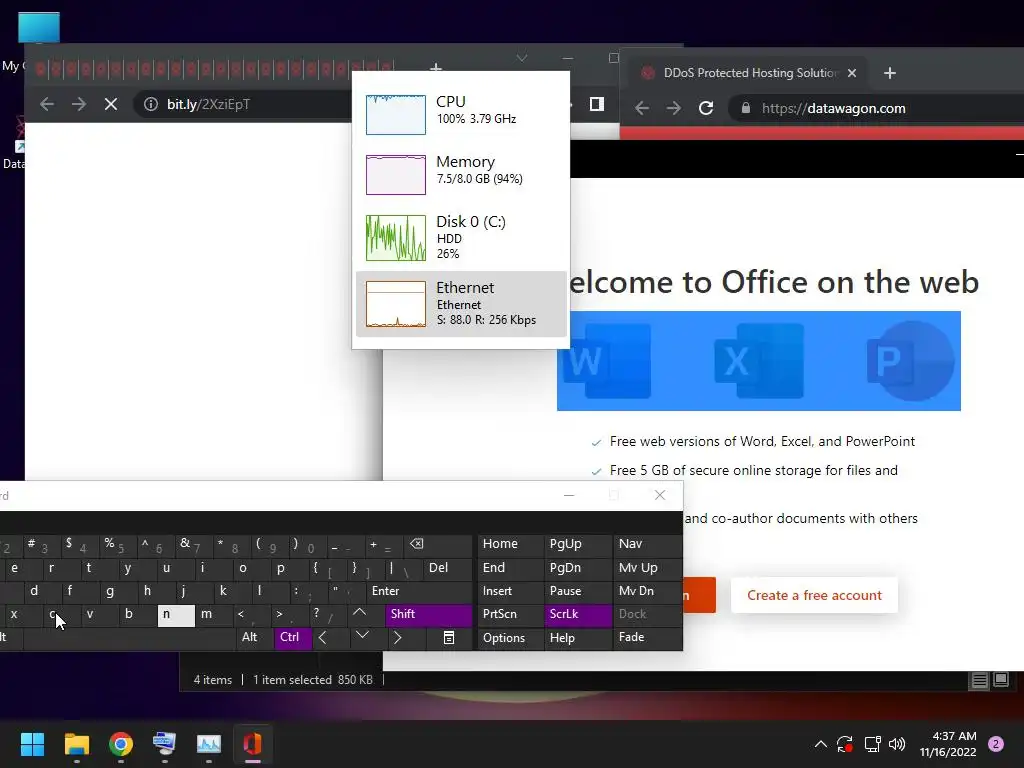Stop loading the bit.ly page

[x=111, y=104]
